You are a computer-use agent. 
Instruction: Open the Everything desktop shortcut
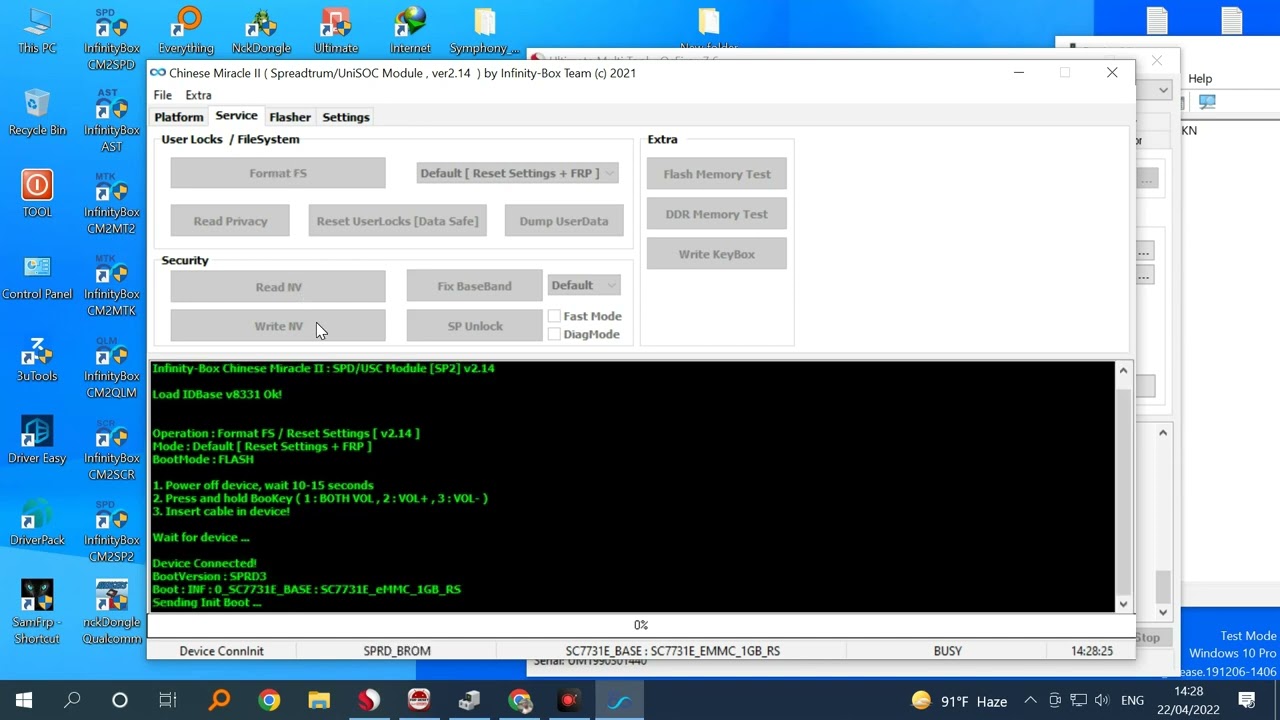point(186,30)
